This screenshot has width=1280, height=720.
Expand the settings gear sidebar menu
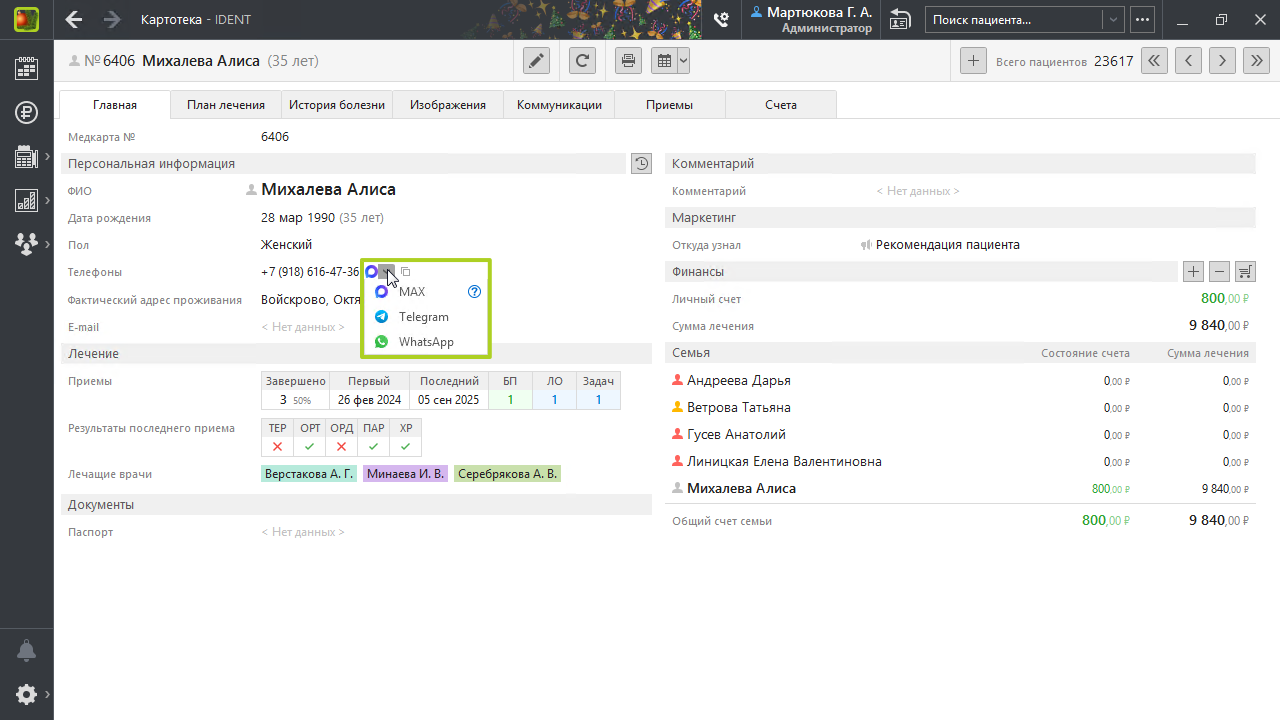coord(27,694)
